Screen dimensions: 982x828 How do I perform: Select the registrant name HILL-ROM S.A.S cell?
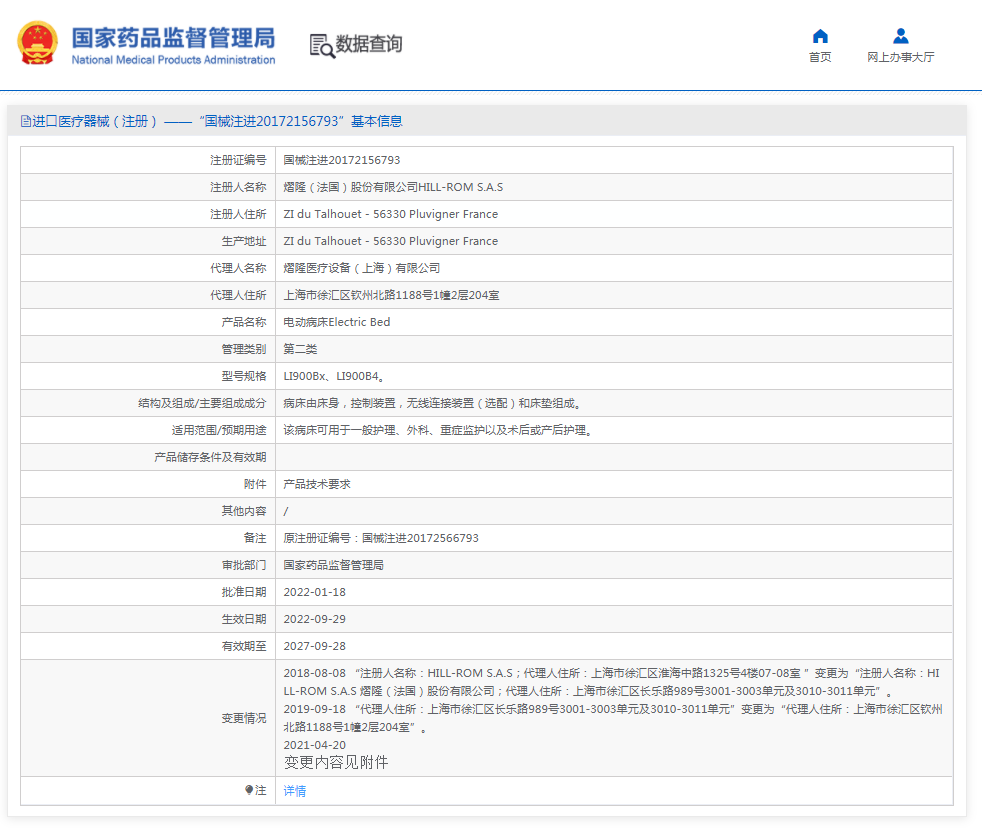click(392, 186)
